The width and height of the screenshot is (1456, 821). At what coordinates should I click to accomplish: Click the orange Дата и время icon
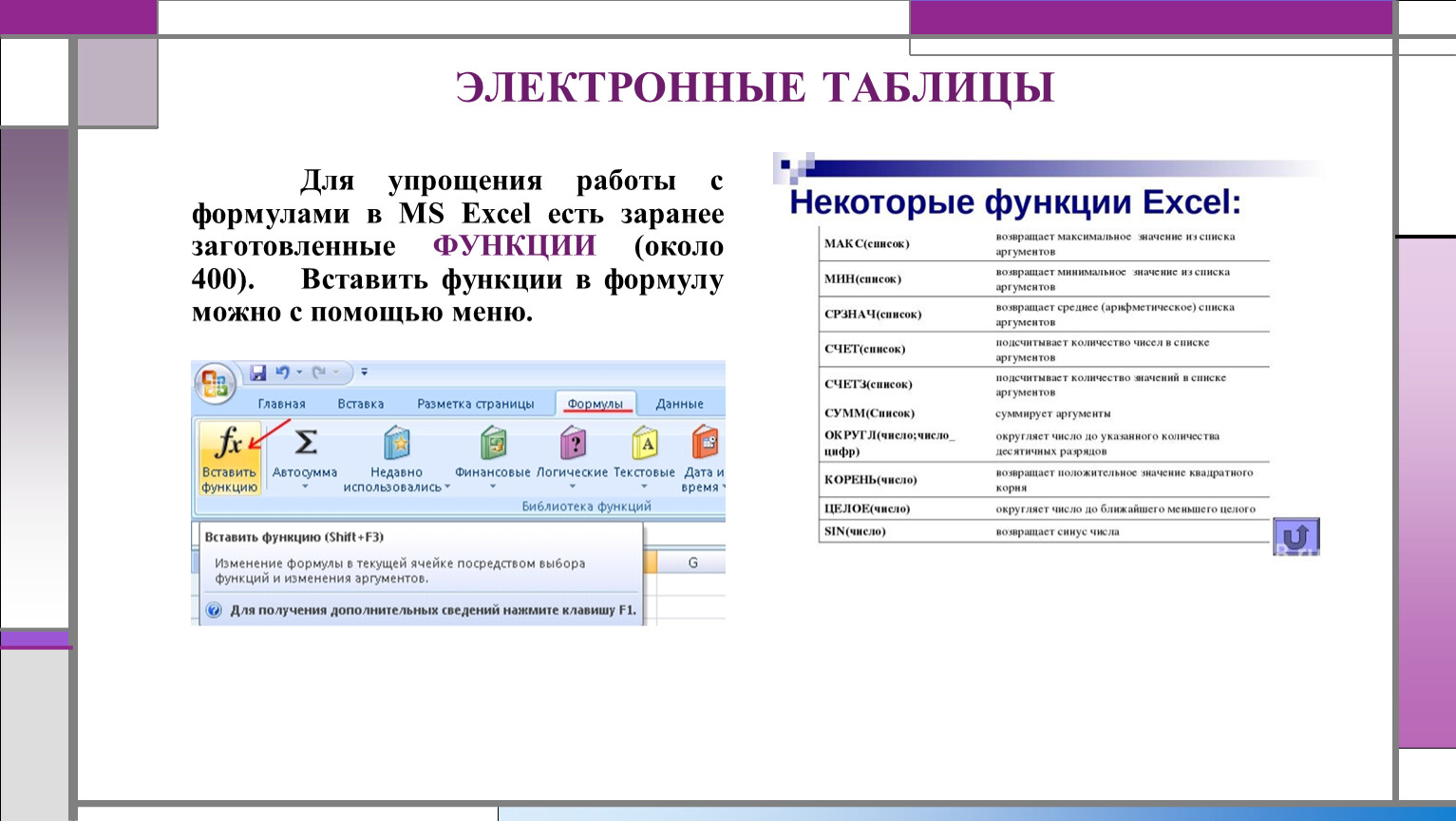pos(704,443)
